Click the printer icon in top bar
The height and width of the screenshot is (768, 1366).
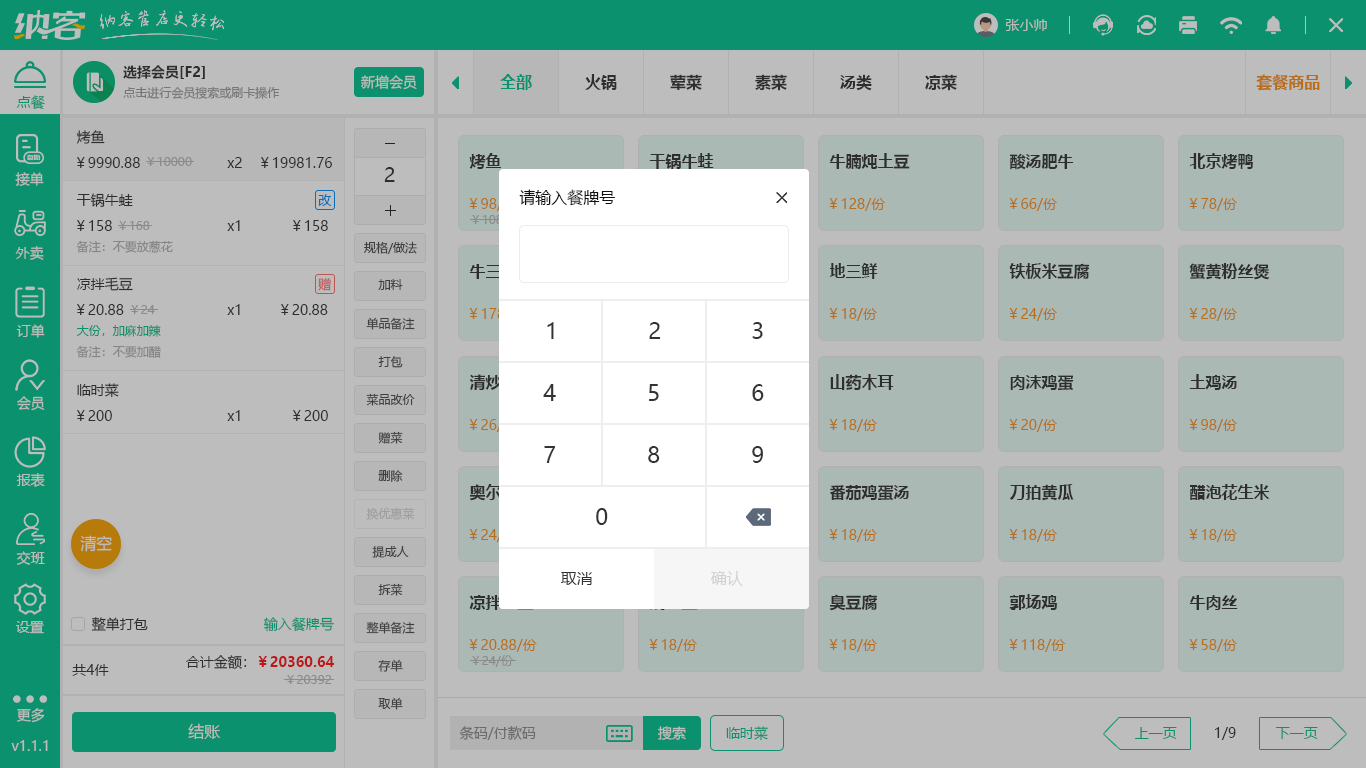pyautogui.click(x=1188, y=25)
